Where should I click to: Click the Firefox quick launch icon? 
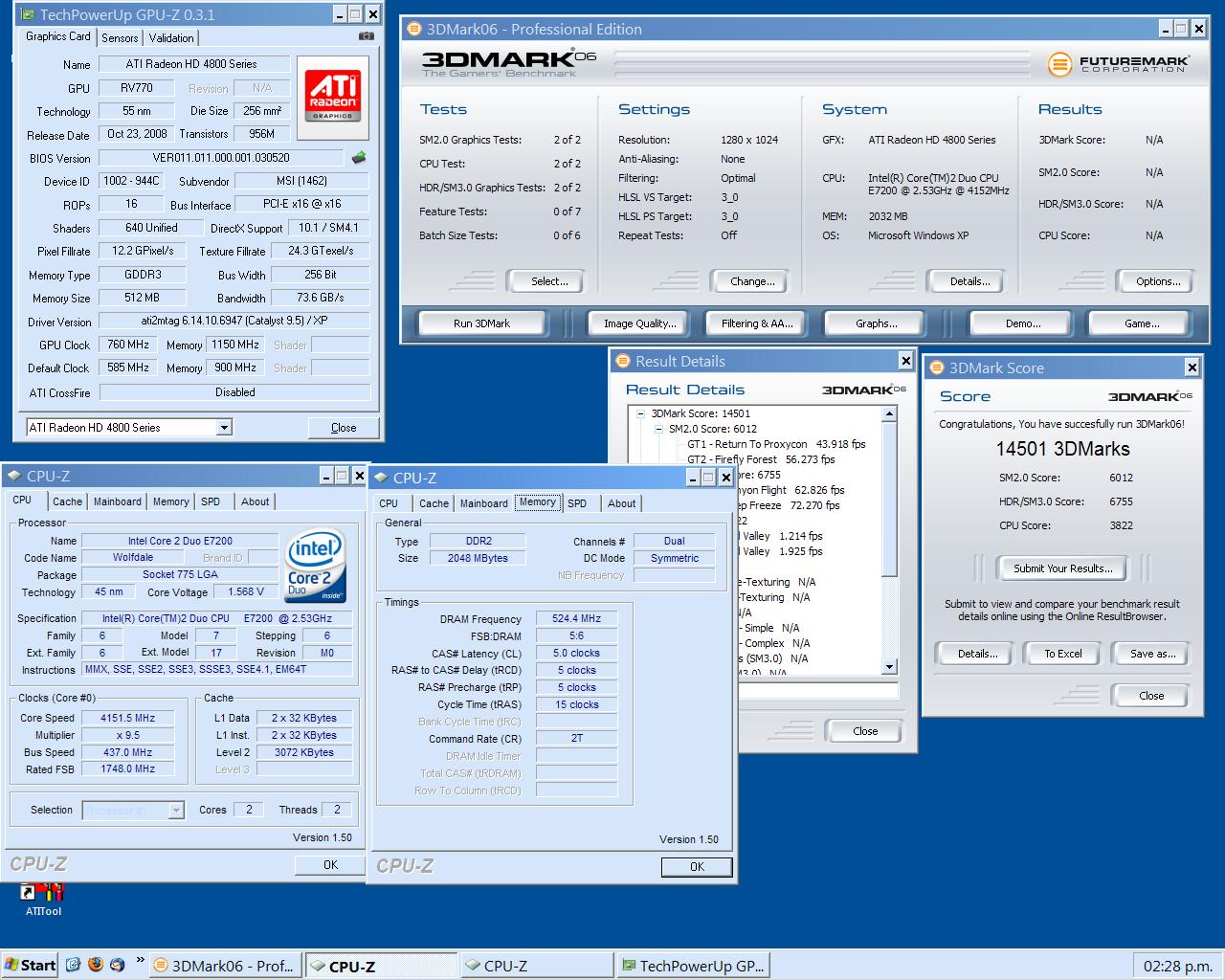[95, 965]
